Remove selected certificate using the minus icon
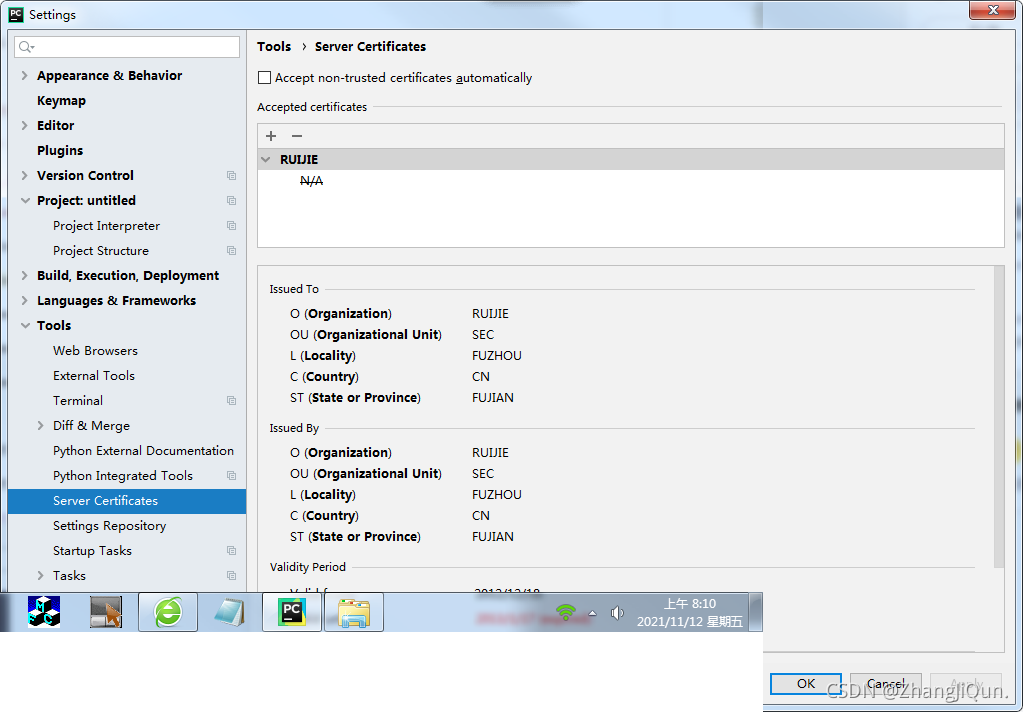The image size is (1023, 712). [x=296, y=135]
